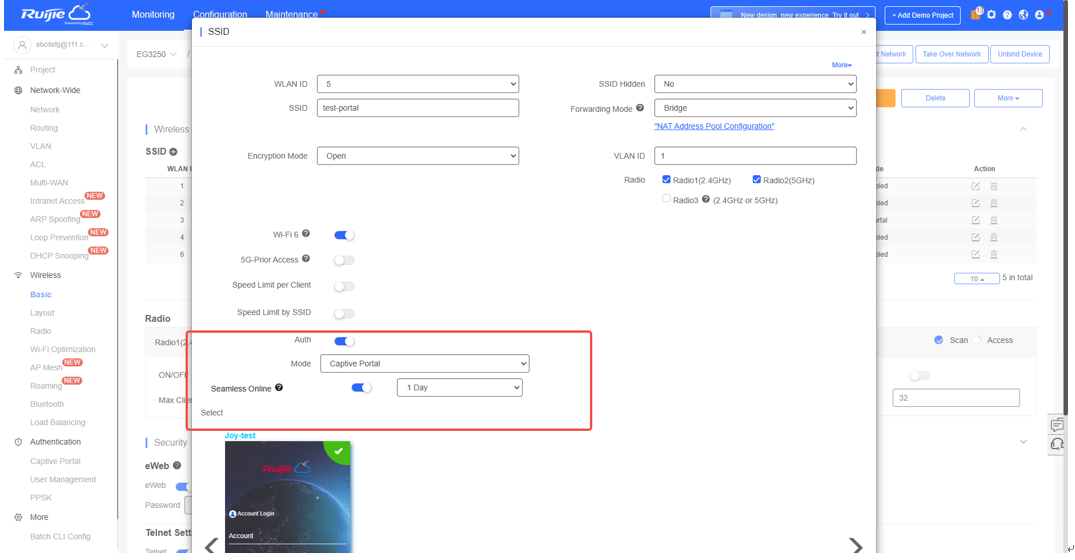
Task: Open settings gear in top bar
Action: (991, 14)
